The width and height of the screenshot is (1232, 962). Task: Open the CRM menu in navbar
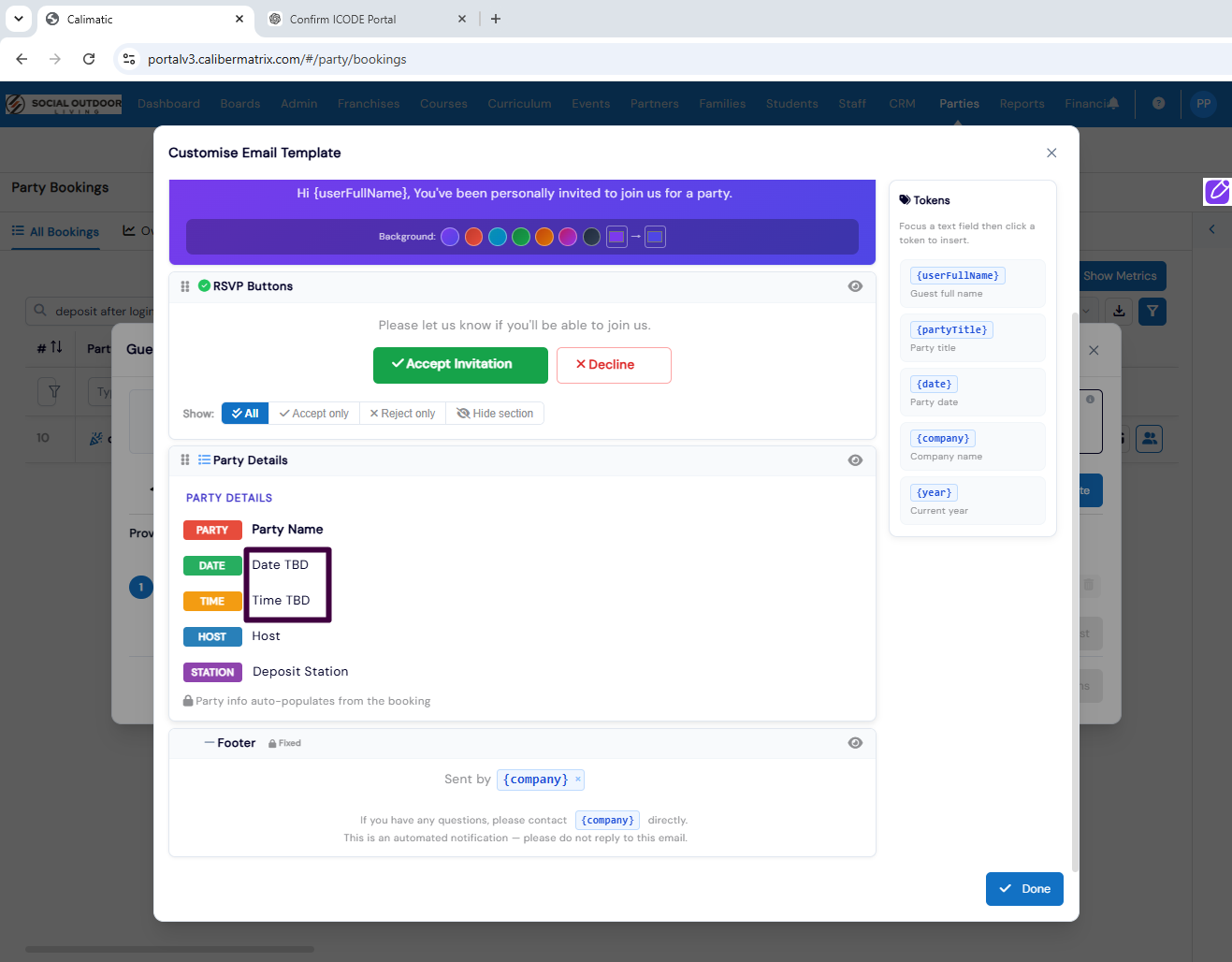coord(902,104)
